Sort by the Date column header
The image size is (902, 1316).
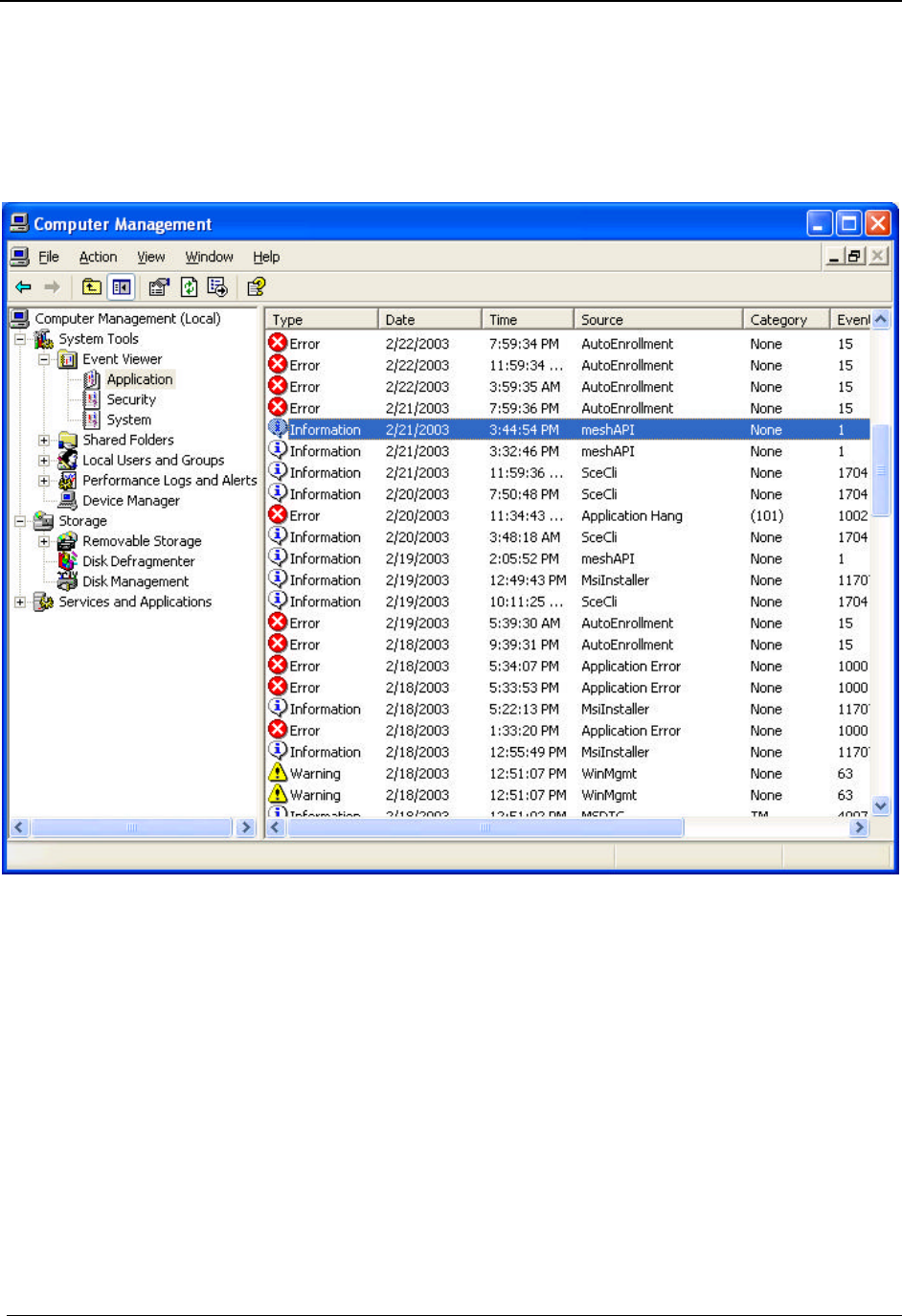[430, 319]
